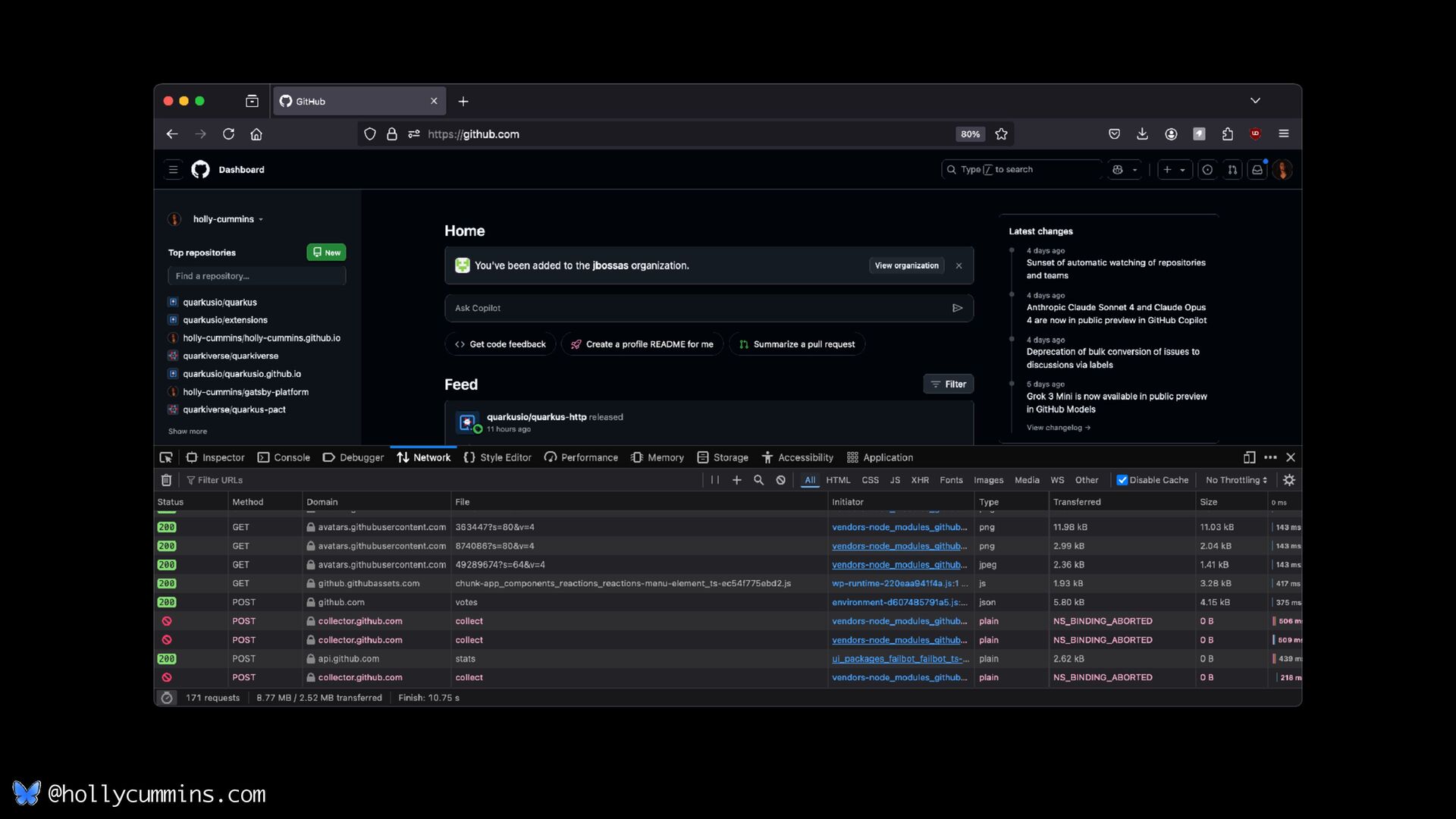The height and width of the screenshot is (819, 1456).
Task: Click the browser reload button
Action: point(228,134)
